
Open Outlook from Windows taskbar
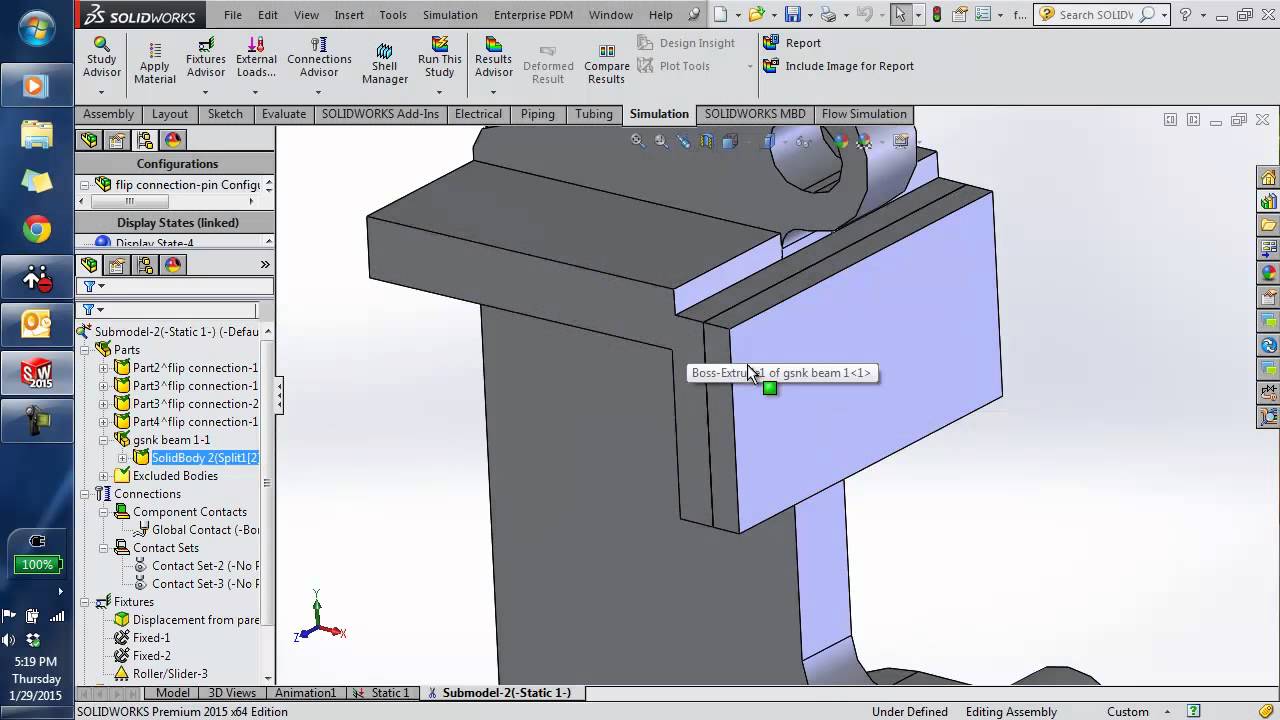point(37,324)
